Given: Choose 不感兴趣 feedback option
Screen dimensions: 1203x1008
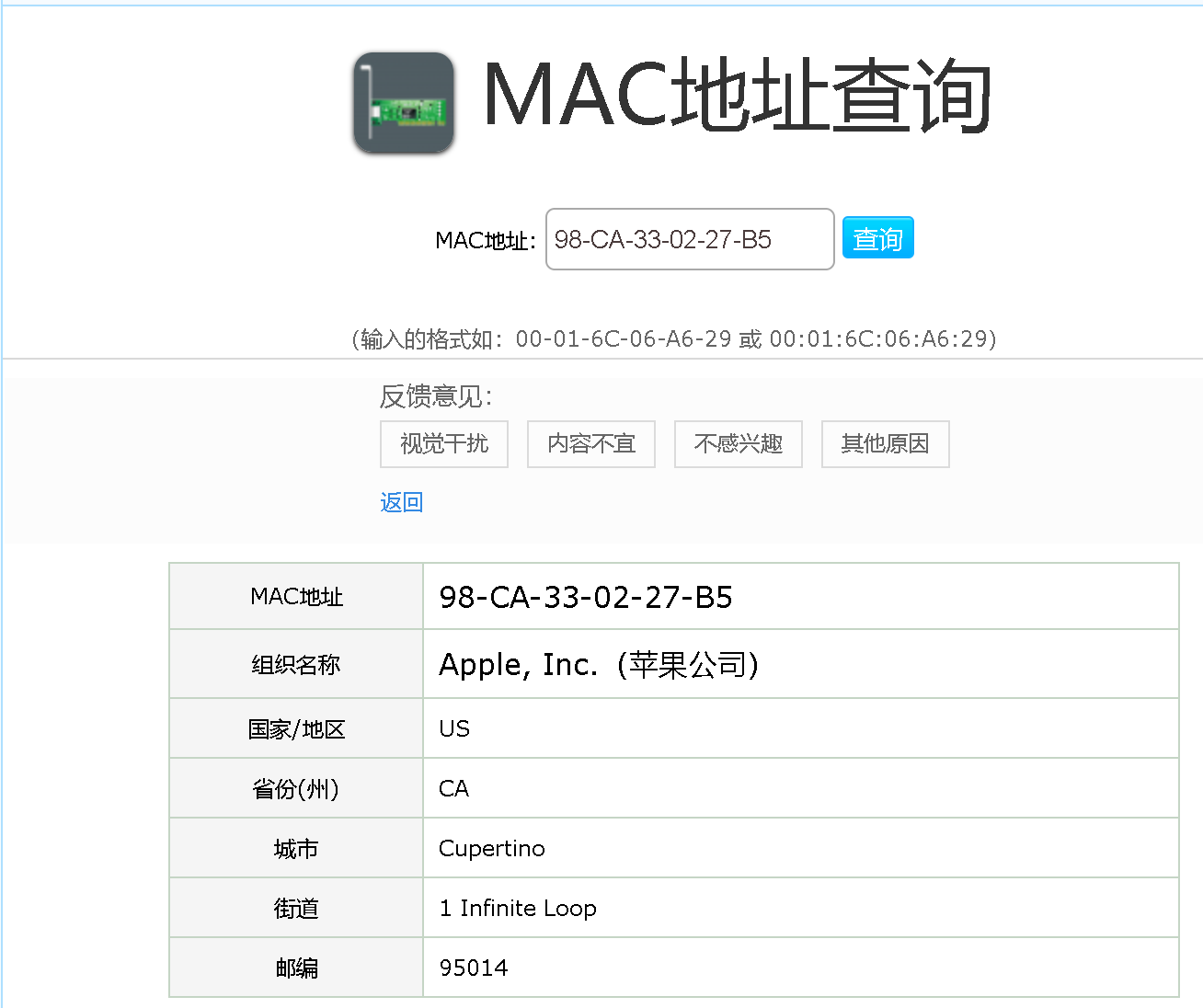Looking at the screenshot, I should [739, 444].
